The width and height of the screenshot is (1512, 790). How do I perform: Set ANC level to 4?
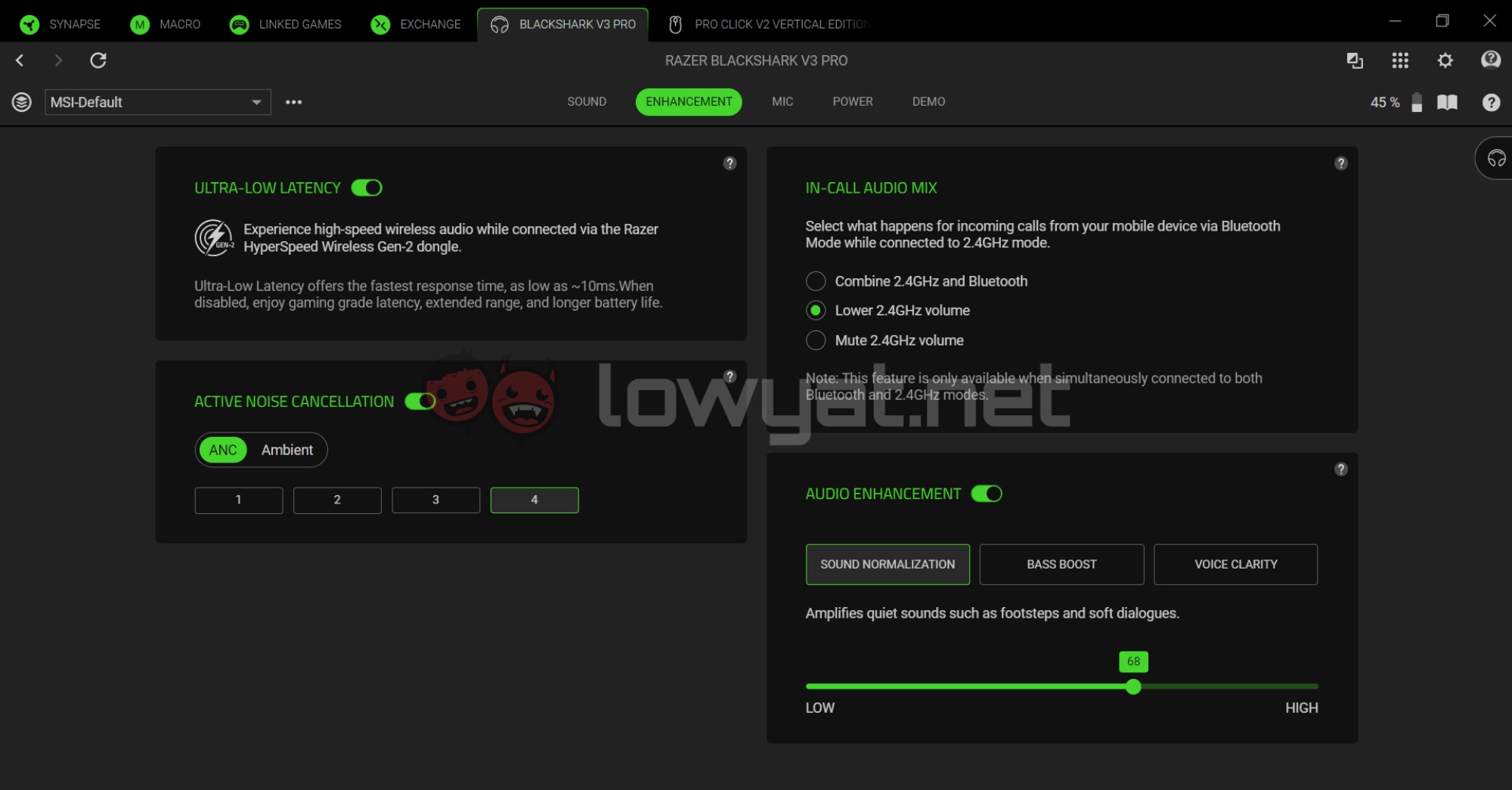(x=534, y=500)
